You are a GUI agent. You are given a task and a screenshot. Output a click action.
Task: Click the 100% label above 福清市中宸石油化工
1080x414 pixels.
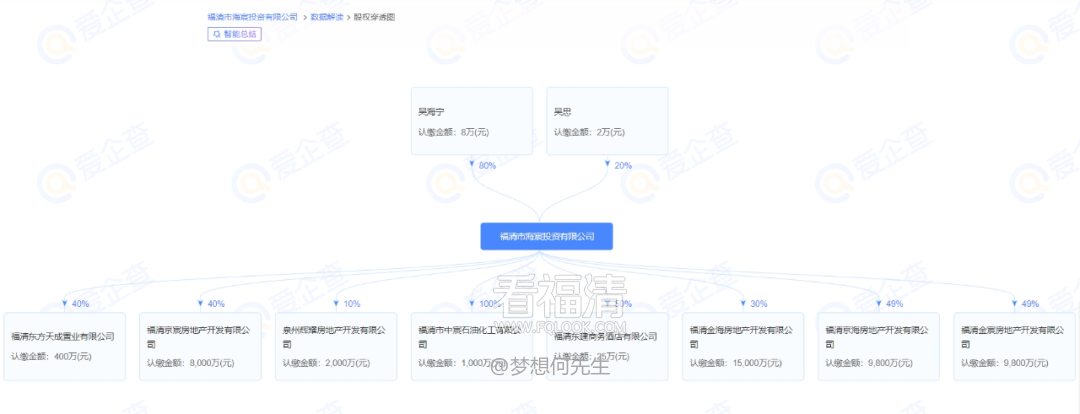point(490,304)
